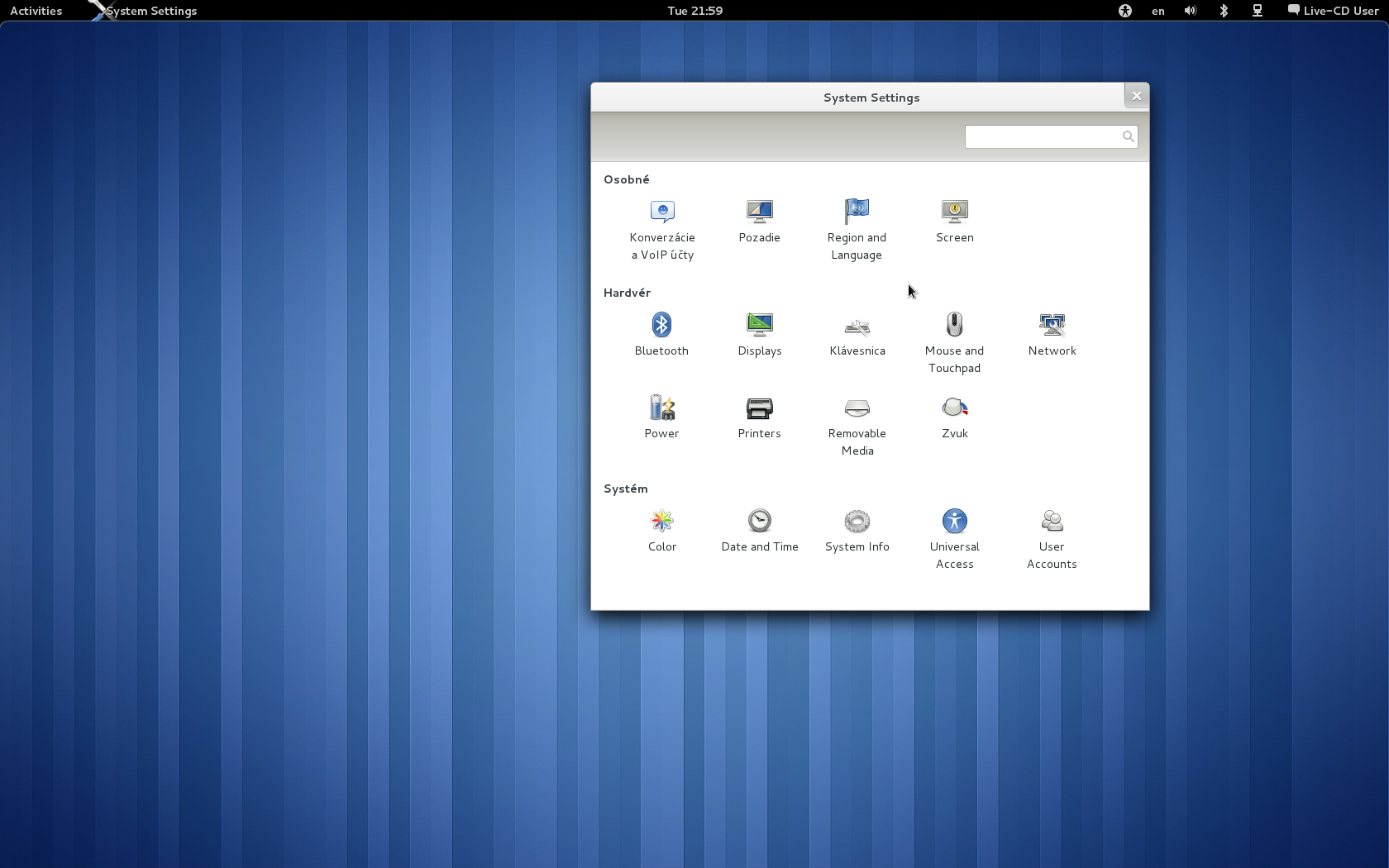The height and width of the screenshot is (868, 1389).
Task: Open Konverzácie a VoIP účty settings
Action: pyautogui.click(x=662, y=230)
